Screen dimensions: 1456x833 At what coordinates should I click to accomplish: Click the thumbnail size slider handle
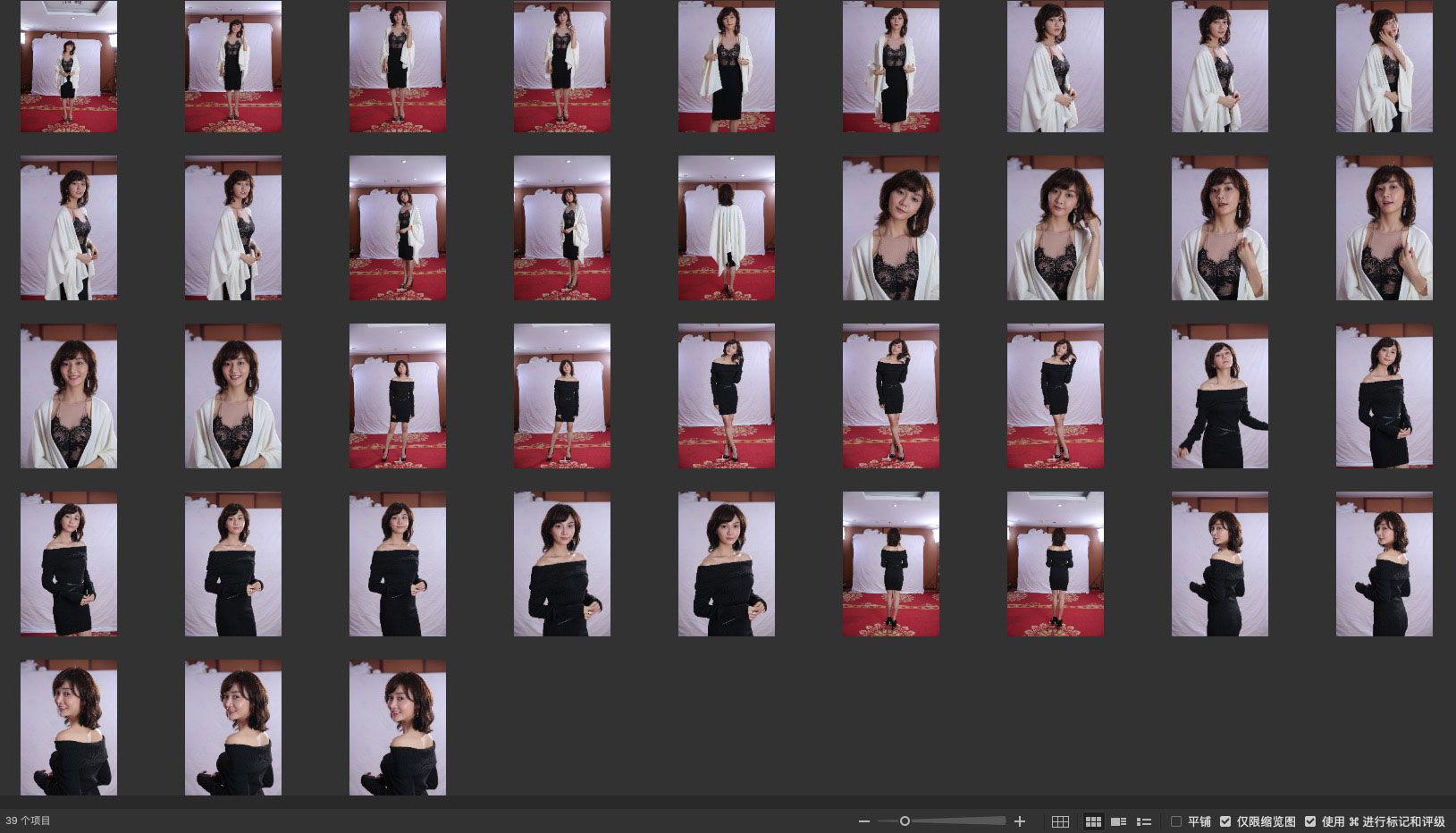905,821
